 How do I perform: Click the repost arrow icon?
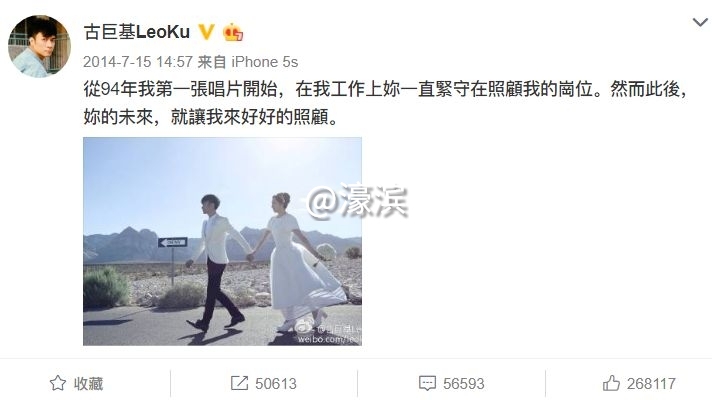tap(239, 383)
